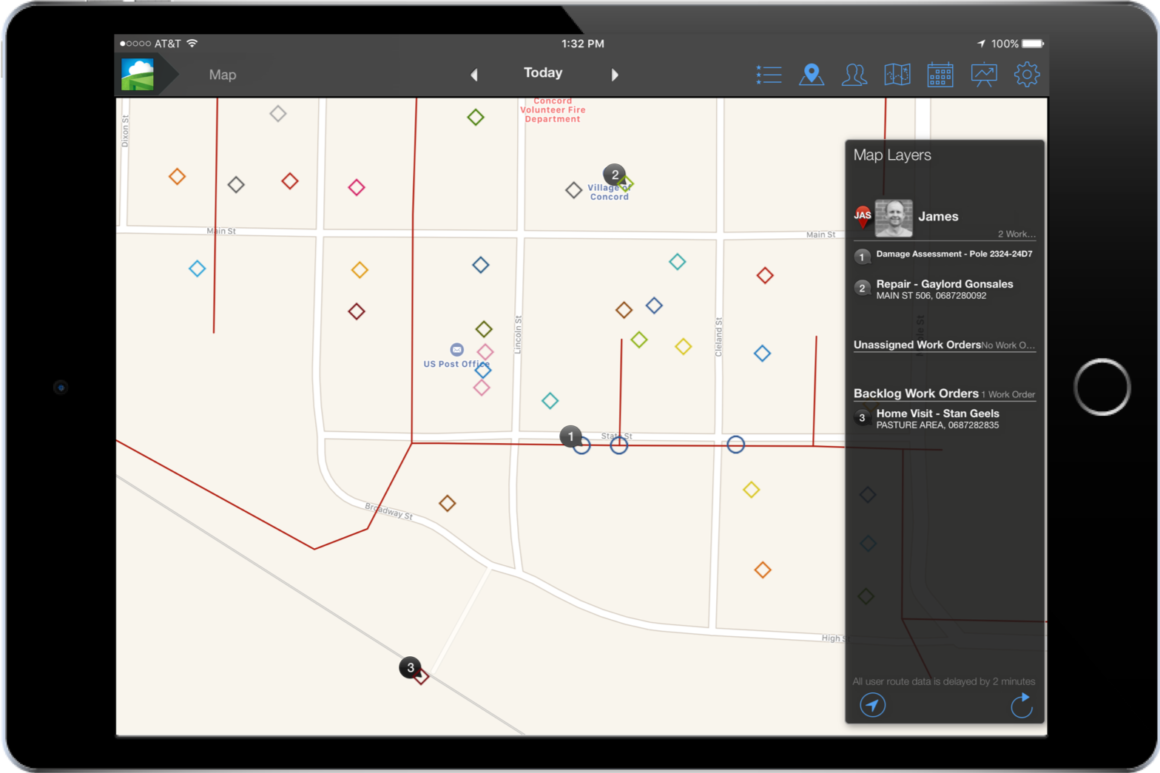1160x773 pixels.
Task: Advance to the next day
Action: [x=615, y=74]
